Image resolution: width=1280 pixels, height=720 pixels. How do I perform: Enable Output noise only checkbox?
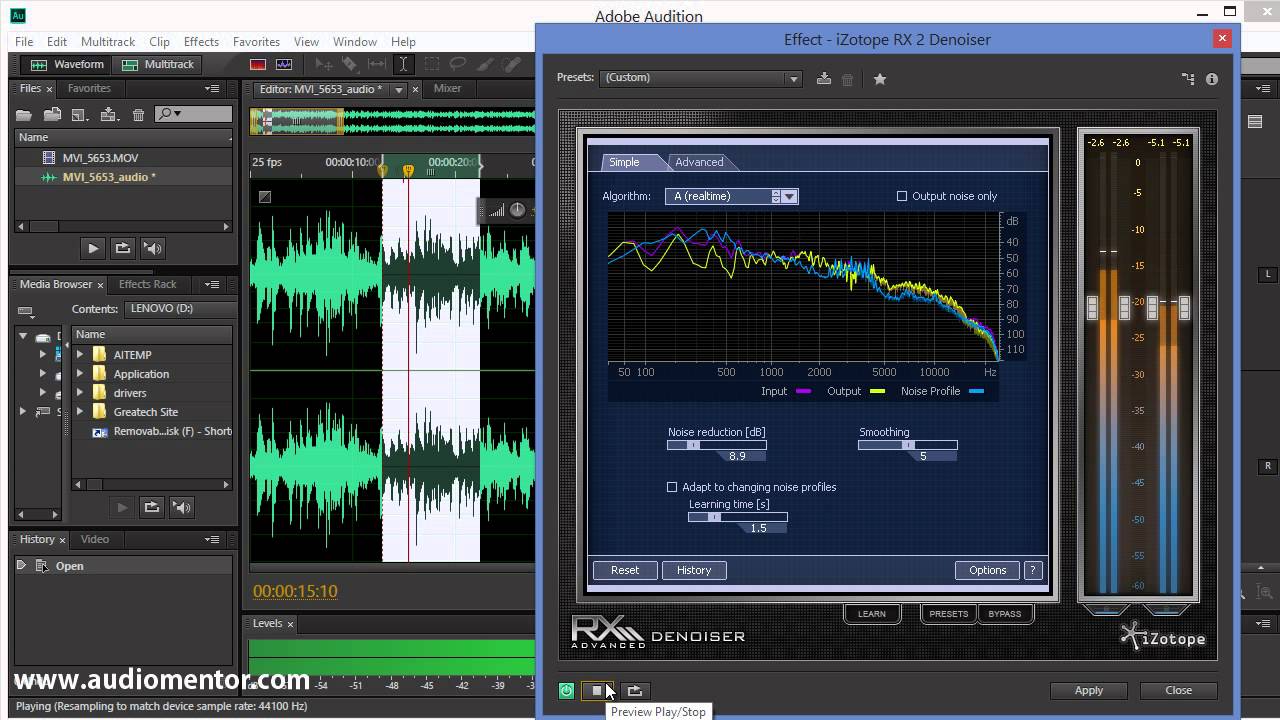pyautogui.click(x=902, y=196)
